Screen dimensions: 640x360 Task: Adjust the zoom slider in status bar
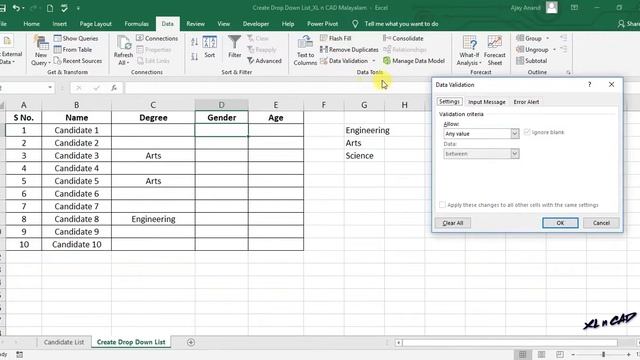coord(603,354)
